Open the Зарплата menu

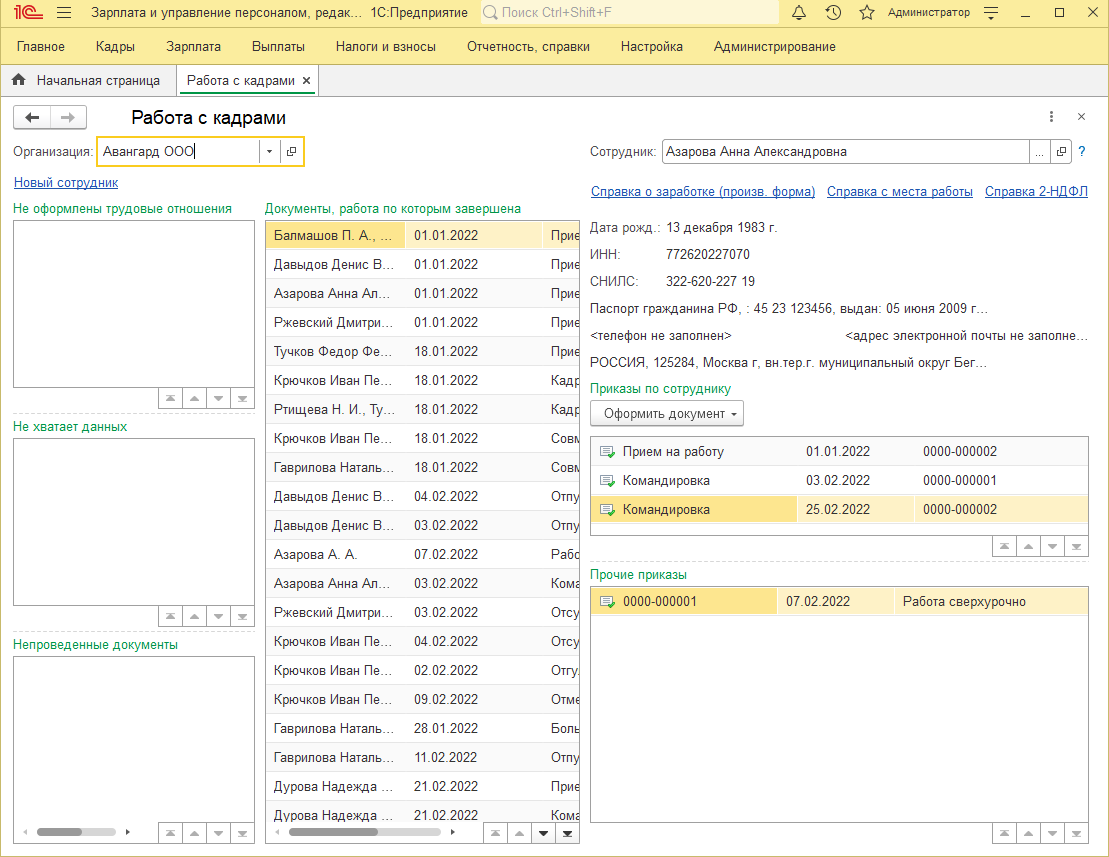(x=194, y=47)
